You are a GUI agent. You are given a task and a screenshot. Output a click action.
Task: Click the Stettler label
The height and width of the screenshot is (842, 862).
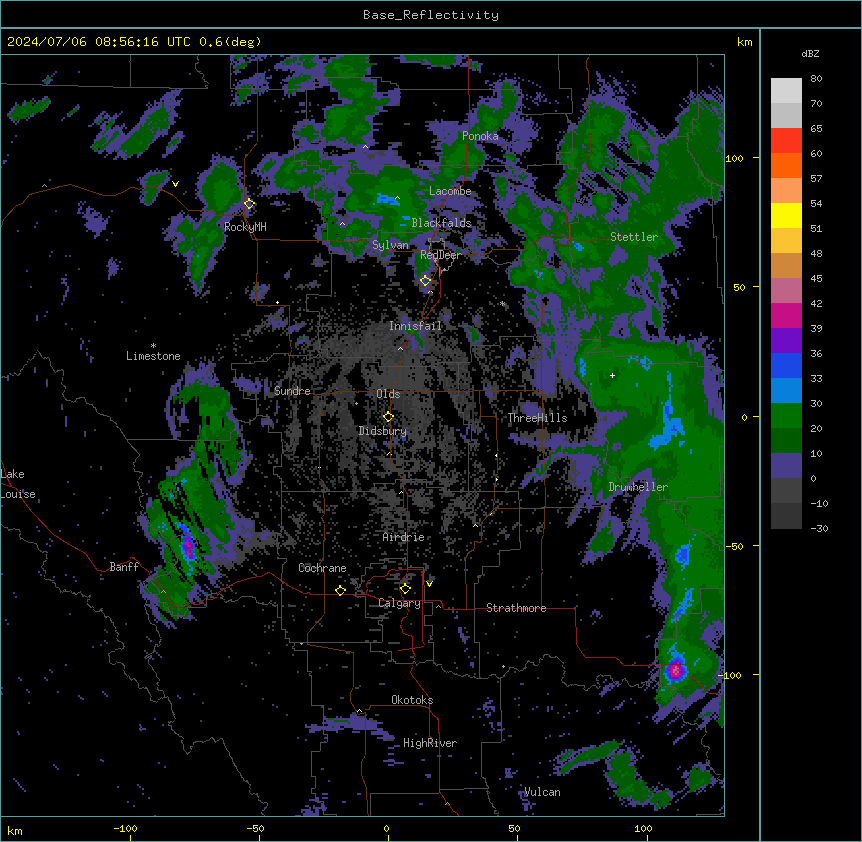[634, 237]
